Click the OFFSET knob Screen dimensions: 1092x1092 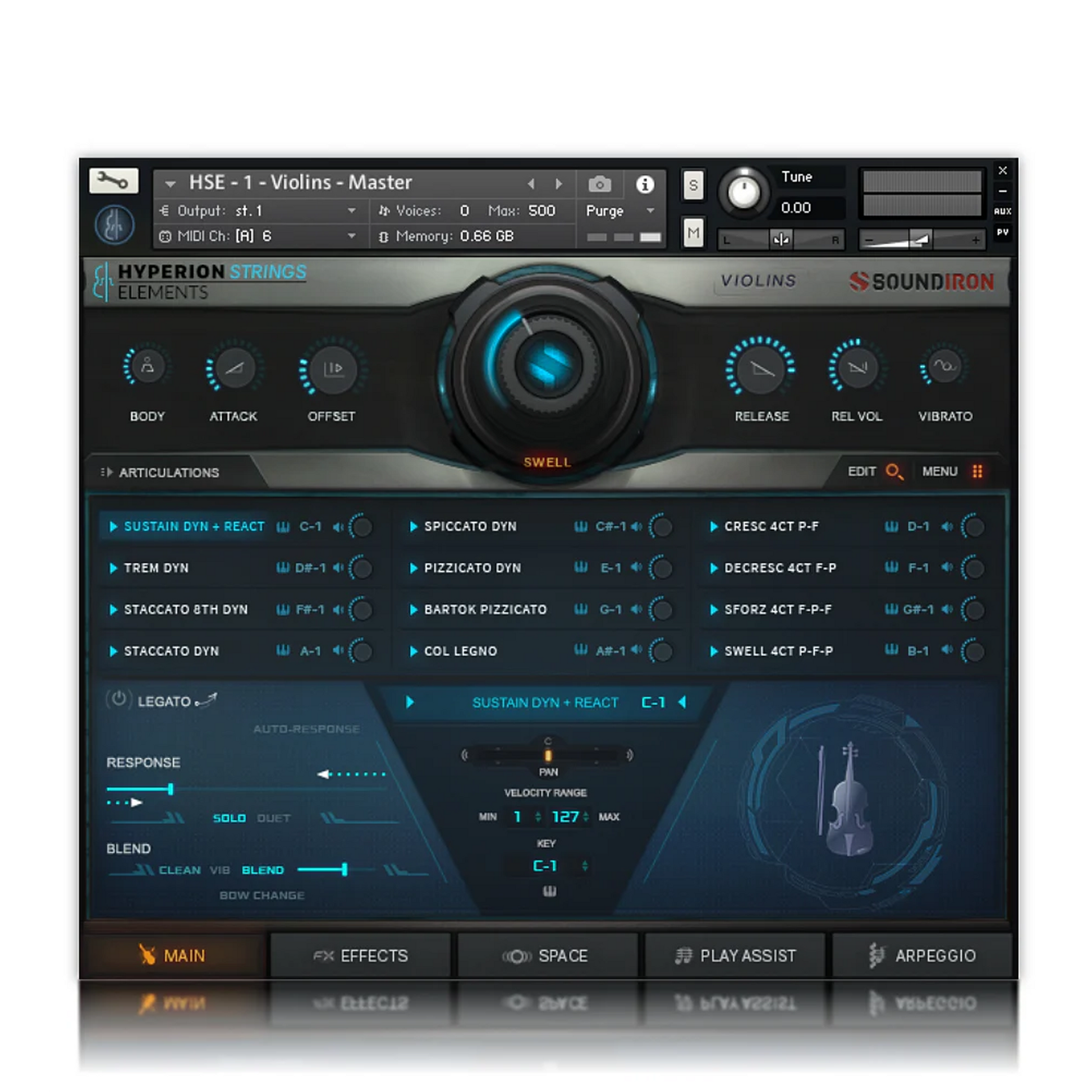coord(332,369)
